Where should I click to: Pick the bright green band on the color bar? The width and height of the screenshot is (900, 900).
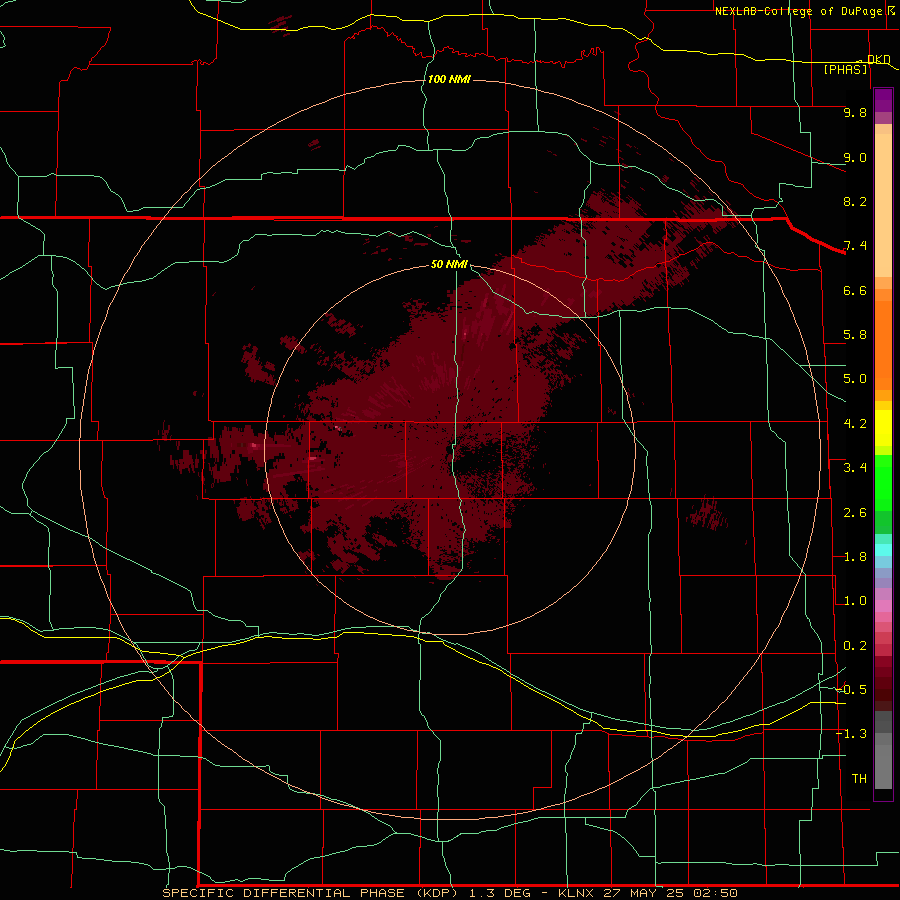click(883, 482)
